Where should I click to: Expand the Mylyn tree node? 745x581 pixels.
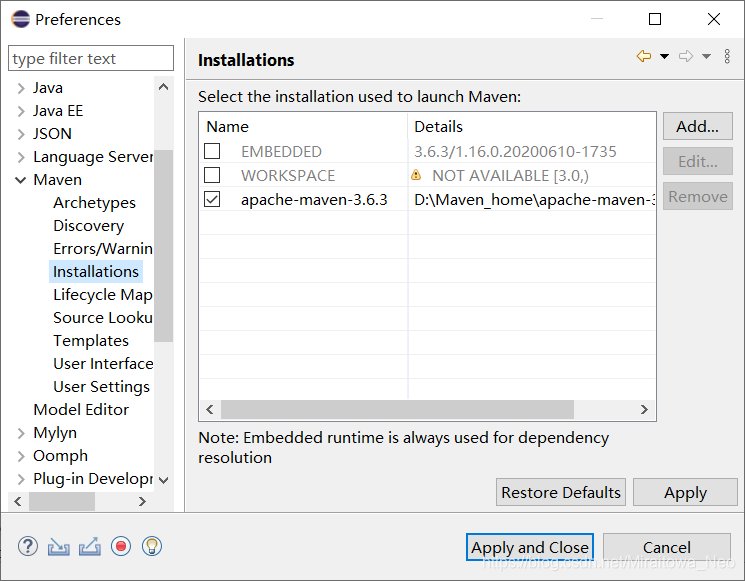click(20, 433)
